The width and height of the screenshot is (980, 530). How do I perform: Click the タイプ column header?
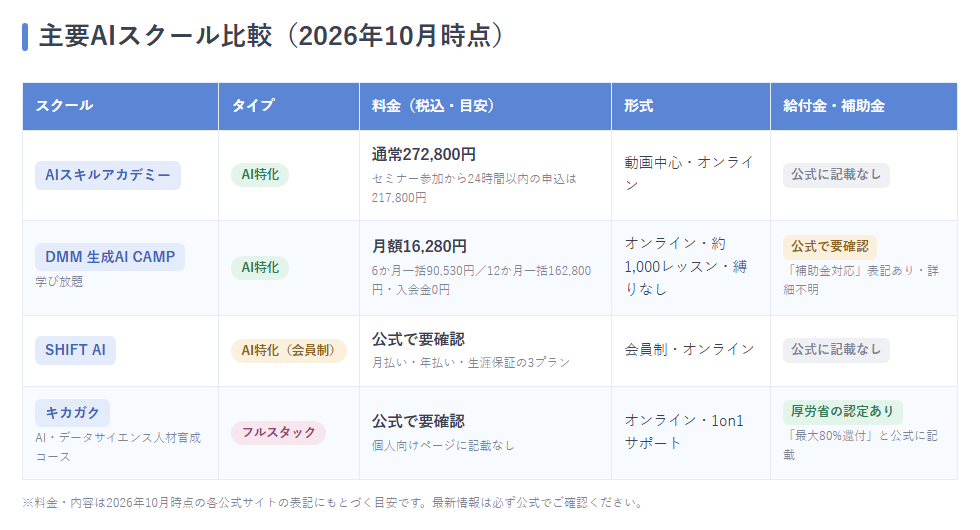click(x=289, y=106)
